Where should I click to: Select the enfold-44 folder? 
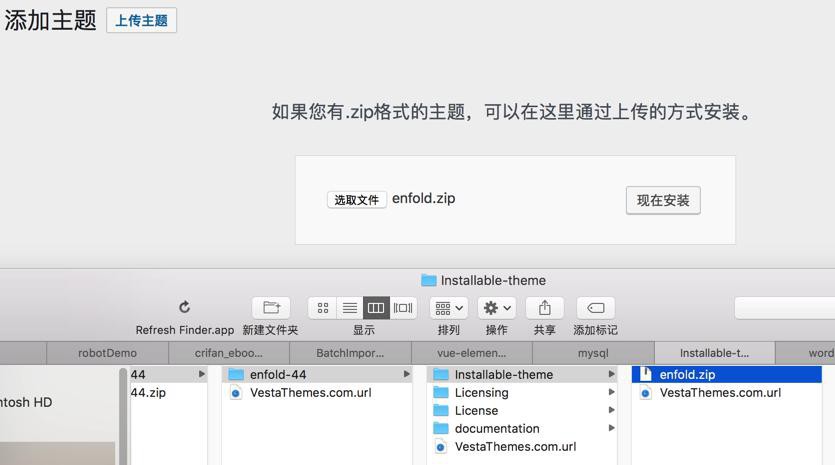tap(317, 374)
